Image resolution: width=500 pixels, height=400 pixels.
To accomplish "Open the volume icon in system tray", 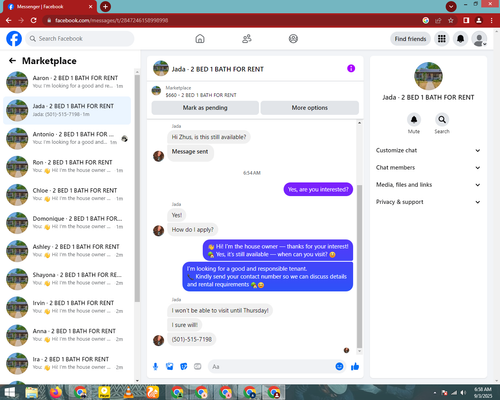I will (x=463, y=393).
